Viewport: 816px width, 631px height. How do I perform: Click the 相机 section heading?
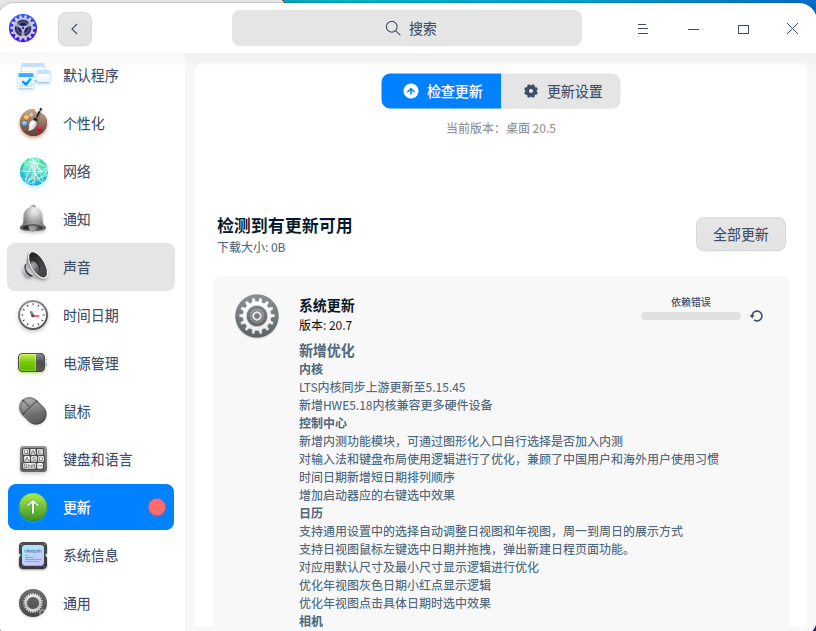coord(311,622)
